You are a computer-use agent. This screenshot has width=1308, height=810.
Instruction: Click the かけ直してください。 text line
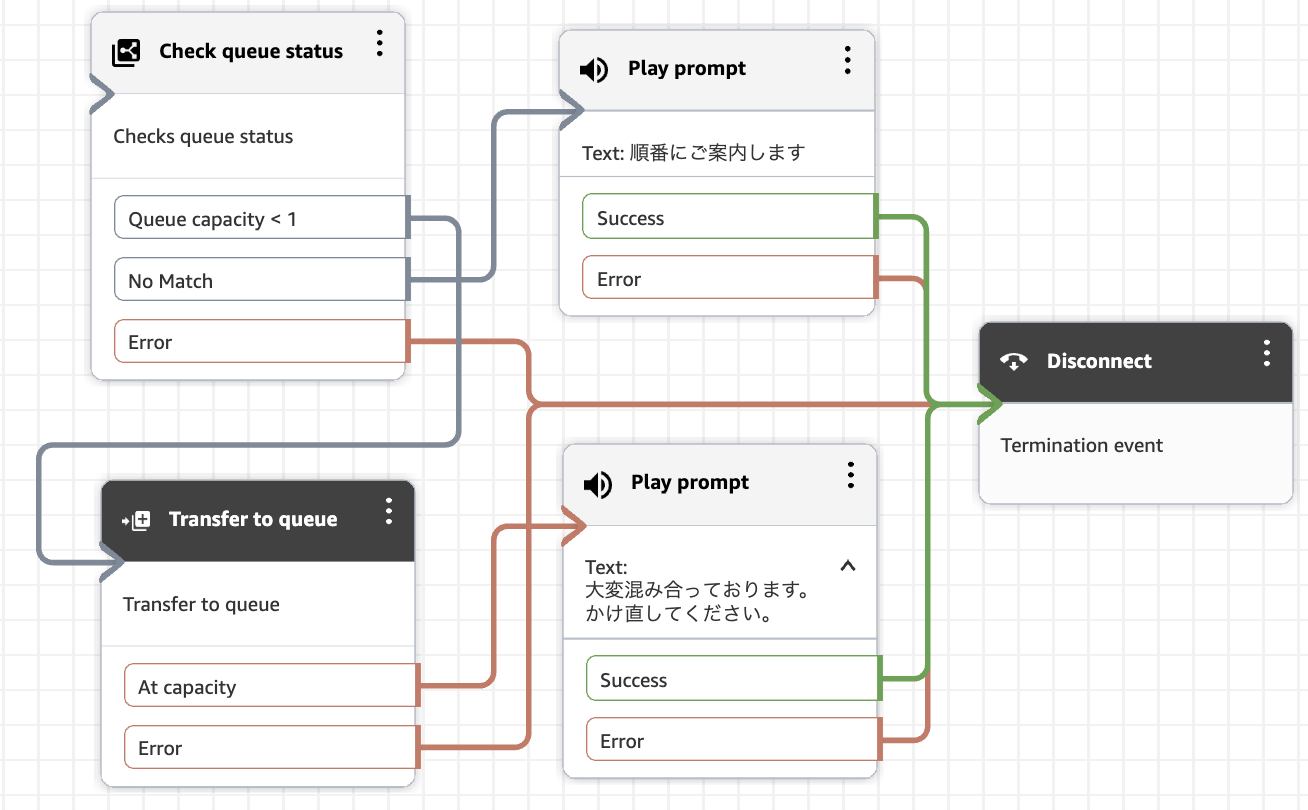[x=678, y=614]
